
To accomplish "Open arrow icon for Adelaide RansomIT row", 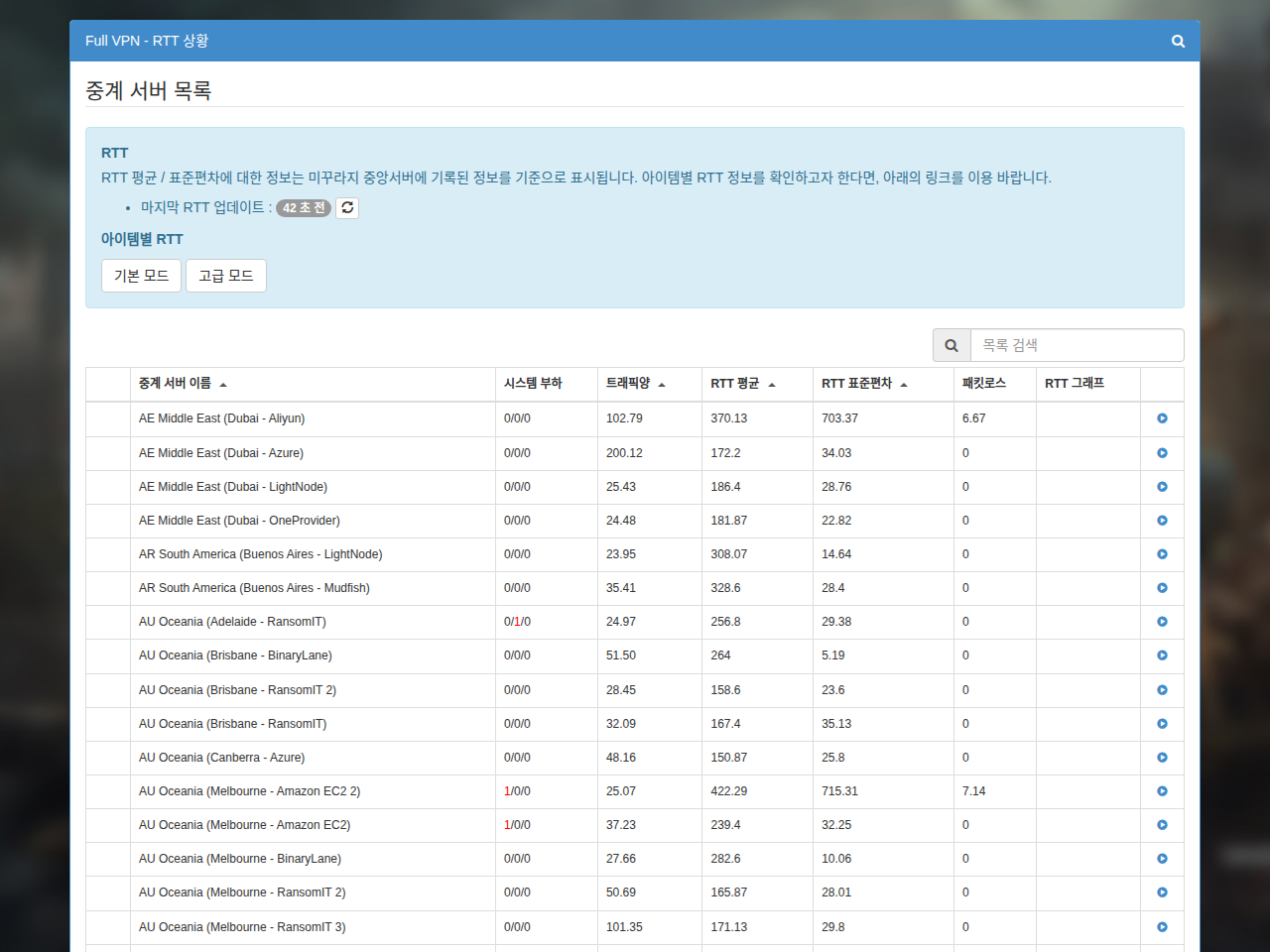I will pyautogui.click(x=1162, y=622).
